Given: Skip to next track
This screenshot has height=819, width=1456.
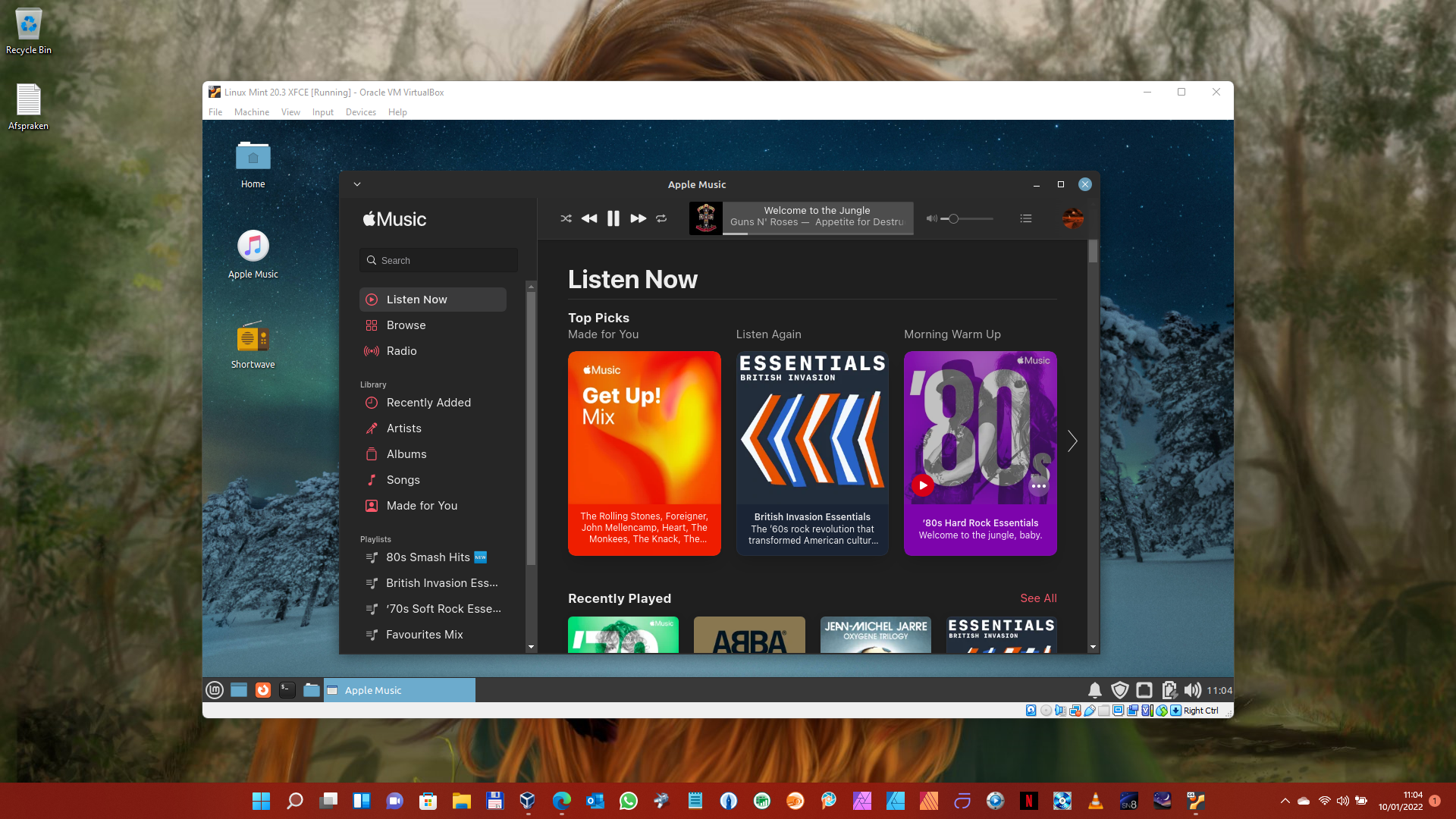Looking at the screenshot, I should [x=639, y=218].
